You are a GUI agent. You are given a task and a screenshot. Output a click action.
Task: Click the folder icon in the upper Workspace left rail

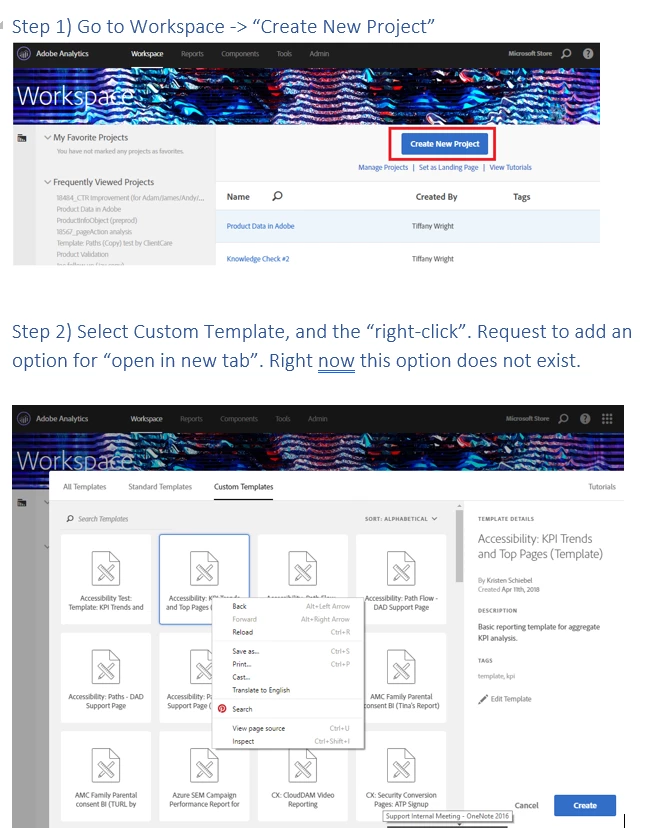(22, 138)
